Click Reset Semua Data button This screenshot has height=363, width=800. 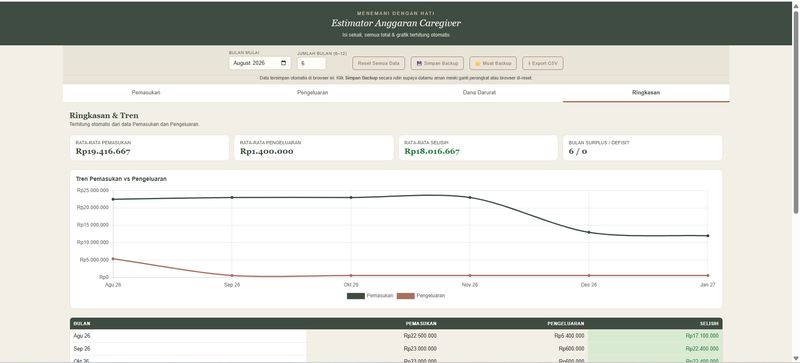pyautogui.click(x=379, y=63)
